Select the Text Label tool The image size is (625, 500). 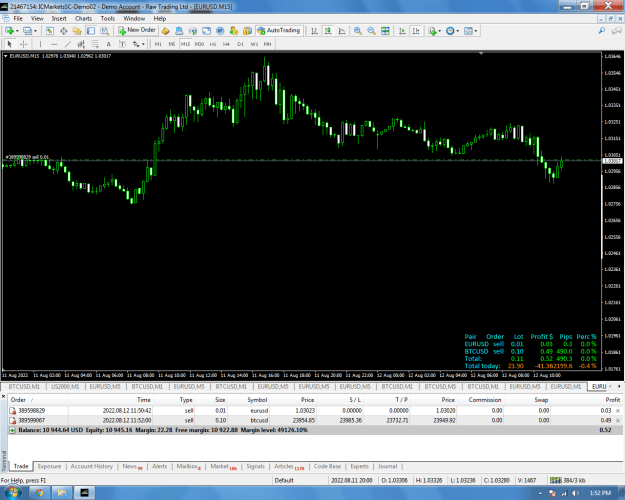pos(122,44)
